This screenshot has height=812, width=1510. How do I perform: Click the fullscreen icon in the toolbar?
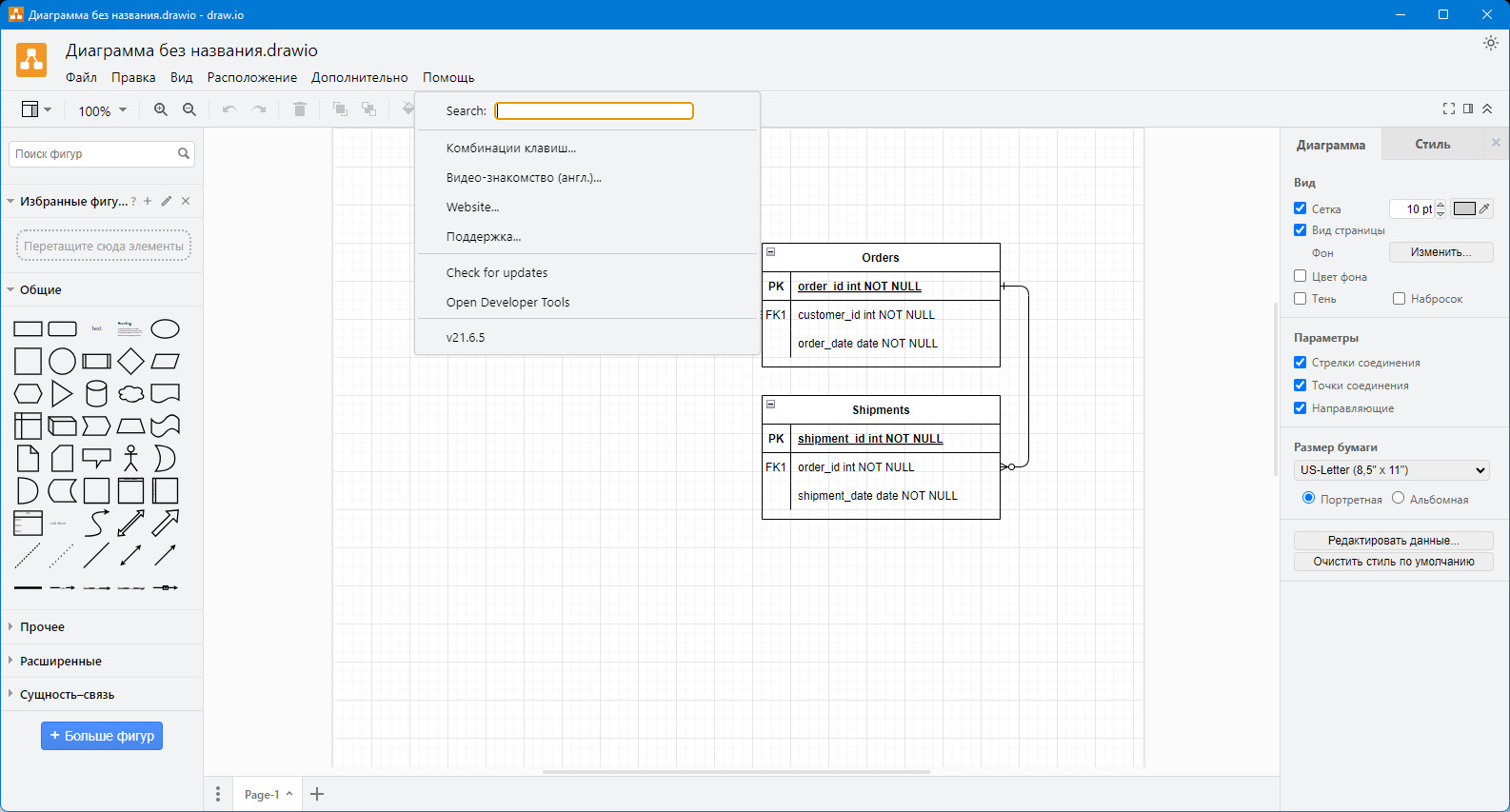(1448, 109)
